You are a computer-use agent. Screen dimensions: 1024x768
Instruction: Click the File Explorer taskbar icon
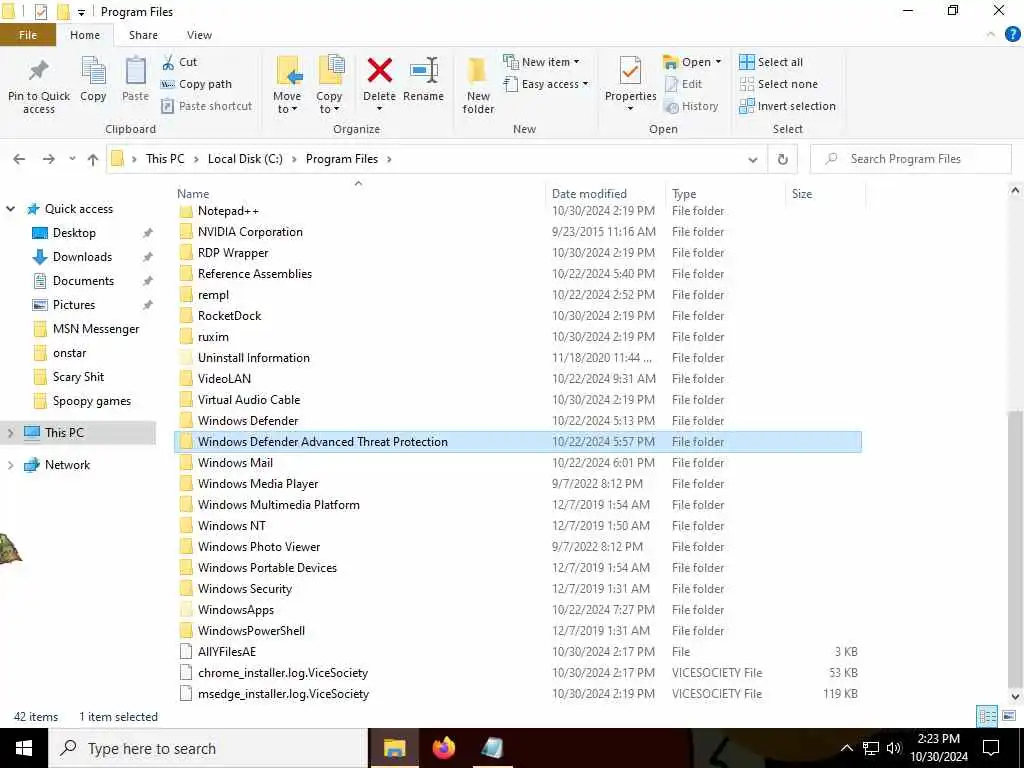click(x=394, y=748)
